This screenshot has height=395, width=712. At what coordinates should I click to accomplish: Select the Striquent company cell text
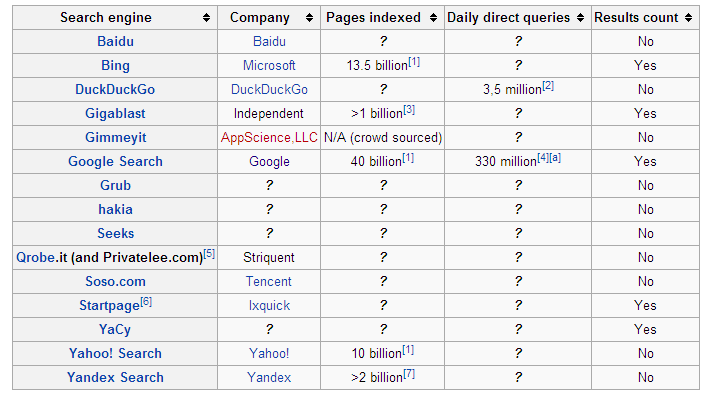click(269, 258)
